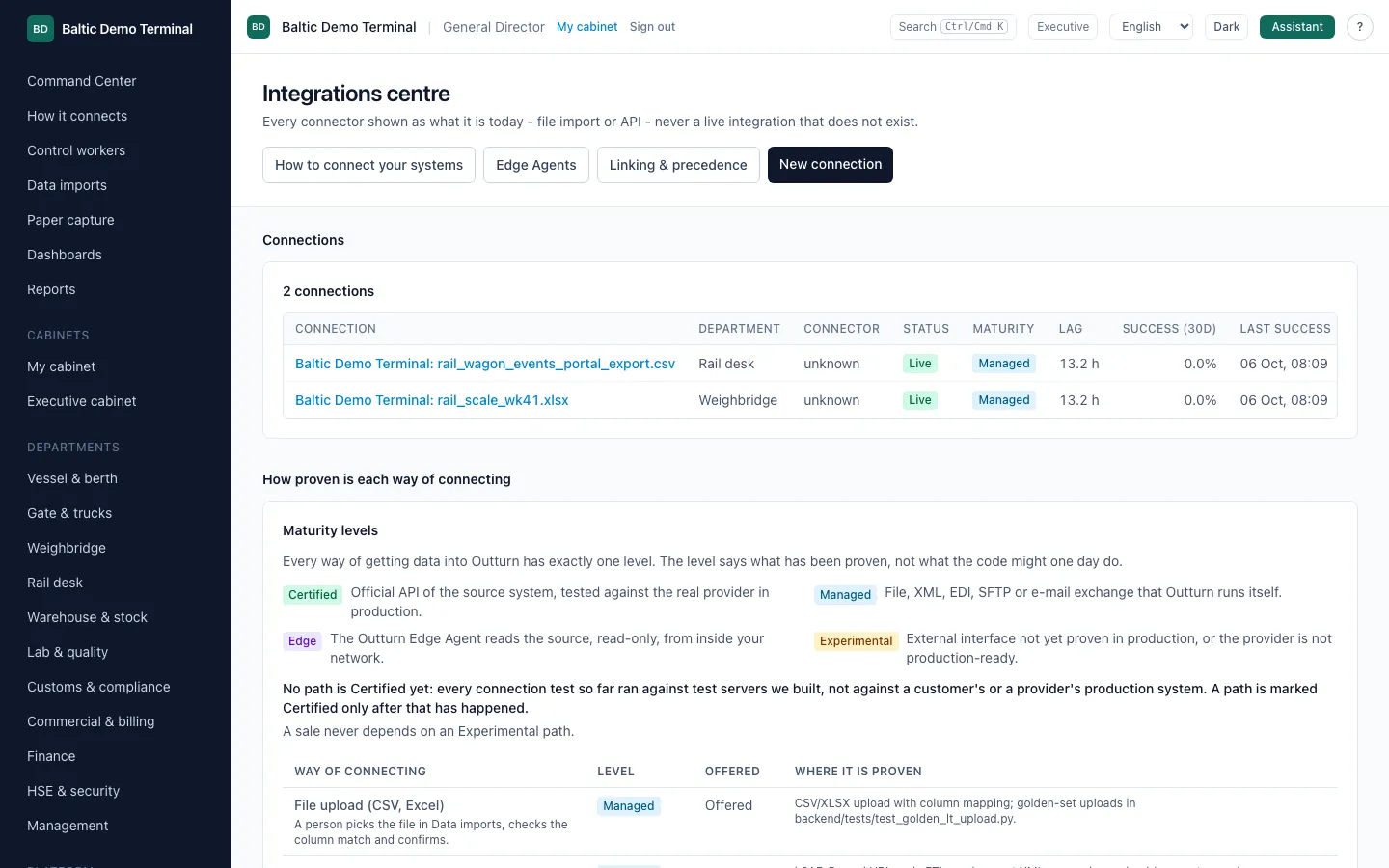Open My cabinet link in header

pyautogui.click(x=587, y=27)
